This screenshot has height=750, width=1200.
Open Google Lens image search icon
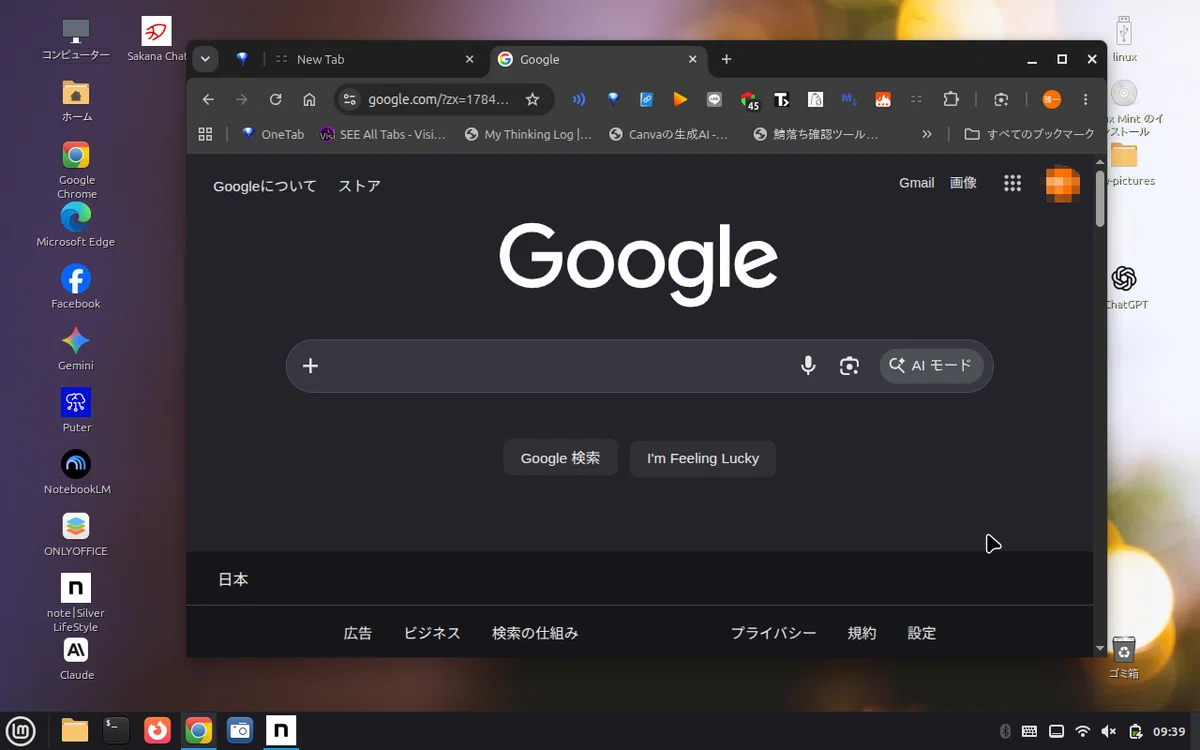click(x=849, y=366)
